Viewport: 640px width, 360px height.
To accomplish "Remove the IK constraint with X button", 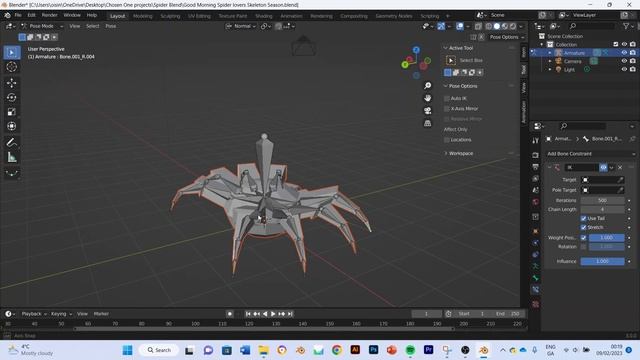I will coord(620,167).
